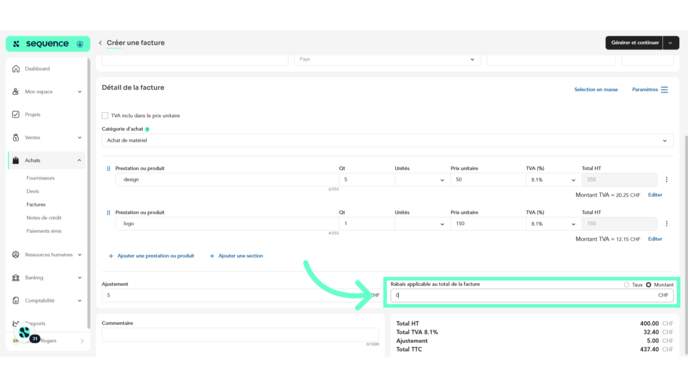Select the Montant radio option
Image resolution: width=688 pixels, height=387 pixels.
click(649, 285)
